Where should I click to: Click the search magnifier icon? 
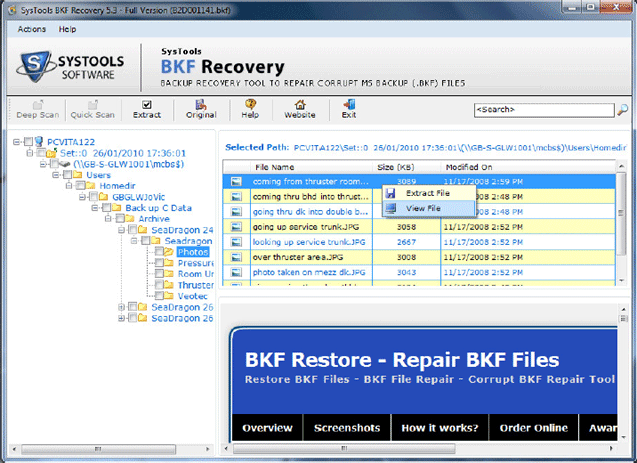(622, 110)
